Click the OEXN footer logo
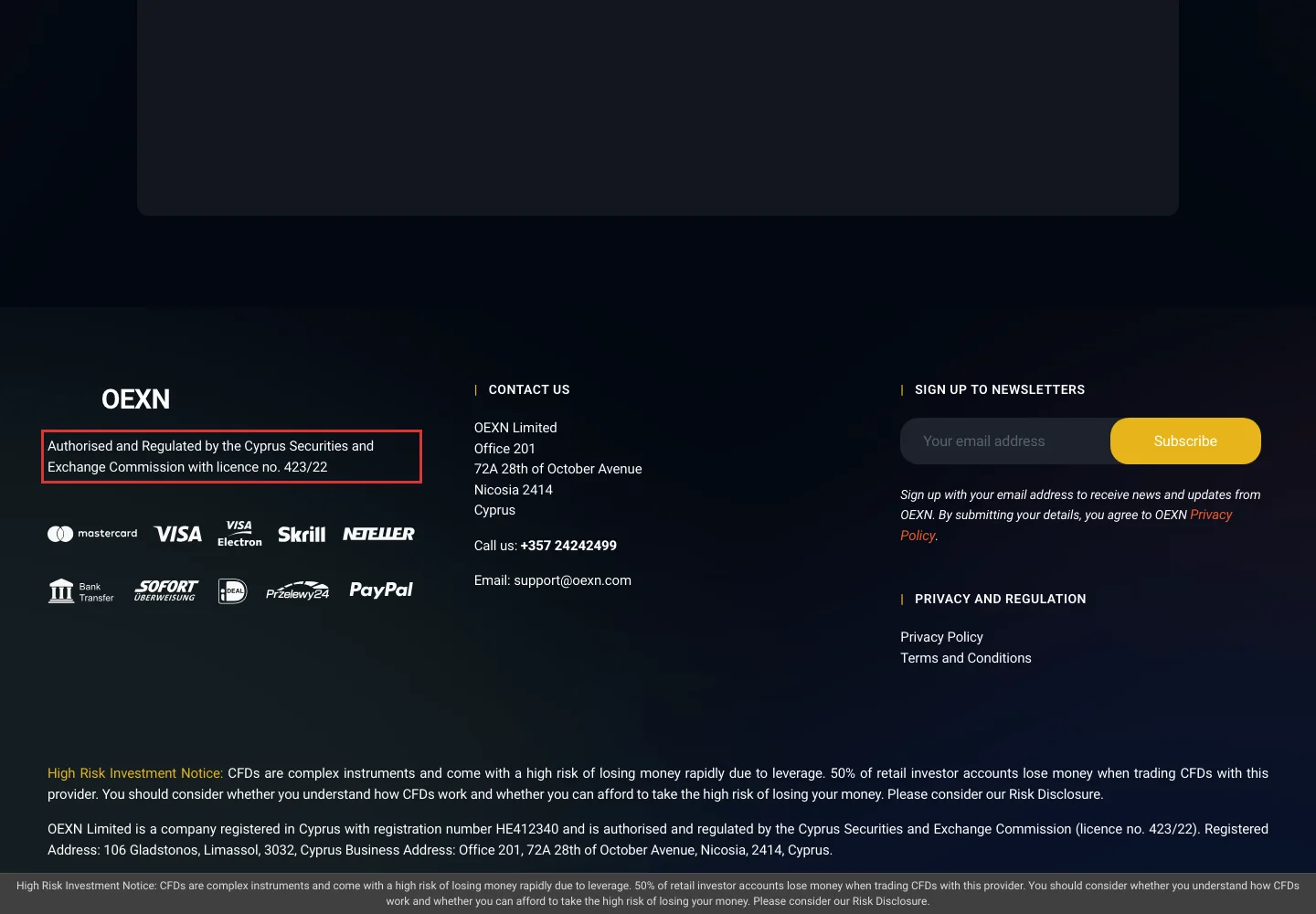This screenshot has width=1316, height=914. click(x=135, y=399)
